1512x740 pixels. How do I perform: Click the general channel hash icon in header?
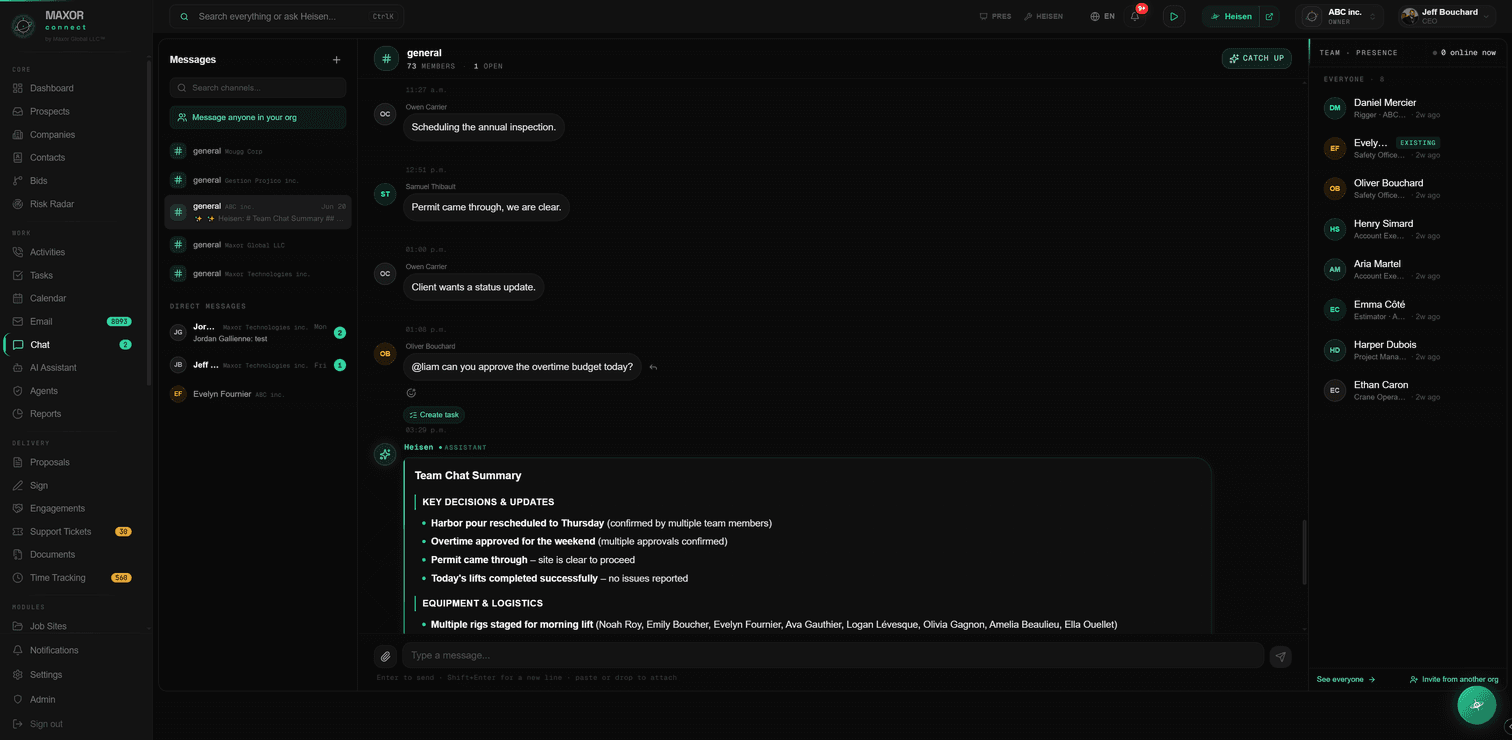coord(386,58)
